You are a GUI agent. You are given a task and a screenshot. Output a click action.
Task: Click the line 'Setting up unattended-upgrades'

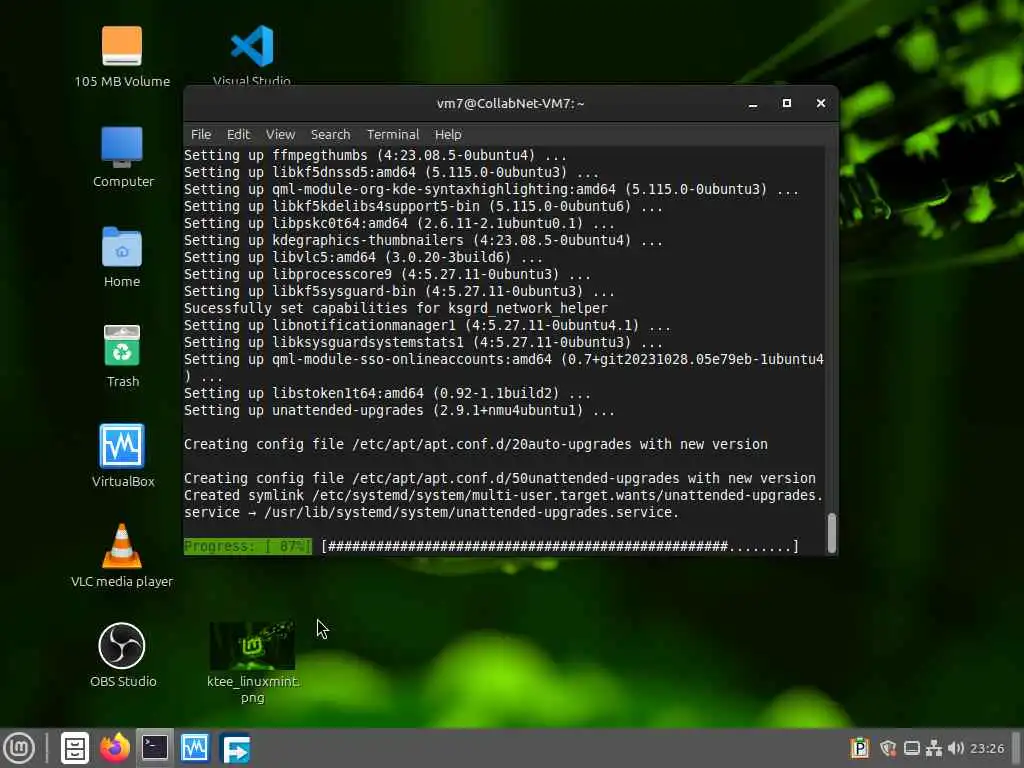399,410
